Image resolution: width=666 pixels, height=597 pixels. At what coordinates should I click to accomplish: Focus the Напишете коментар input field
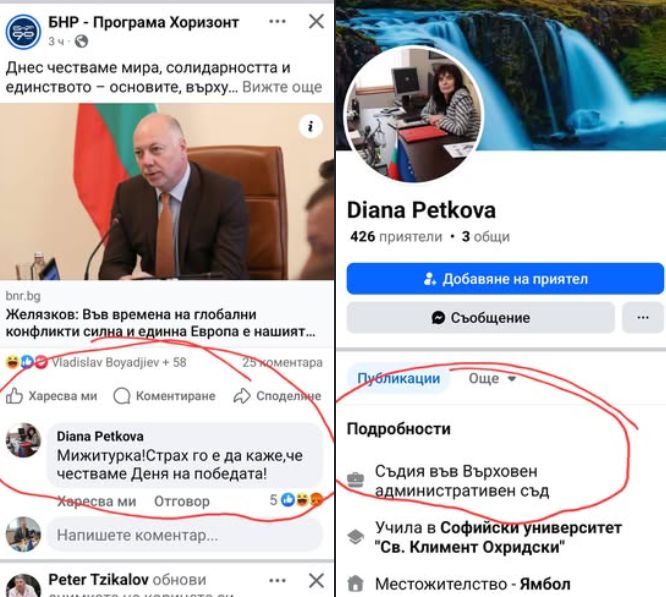(x=184, y=535)
